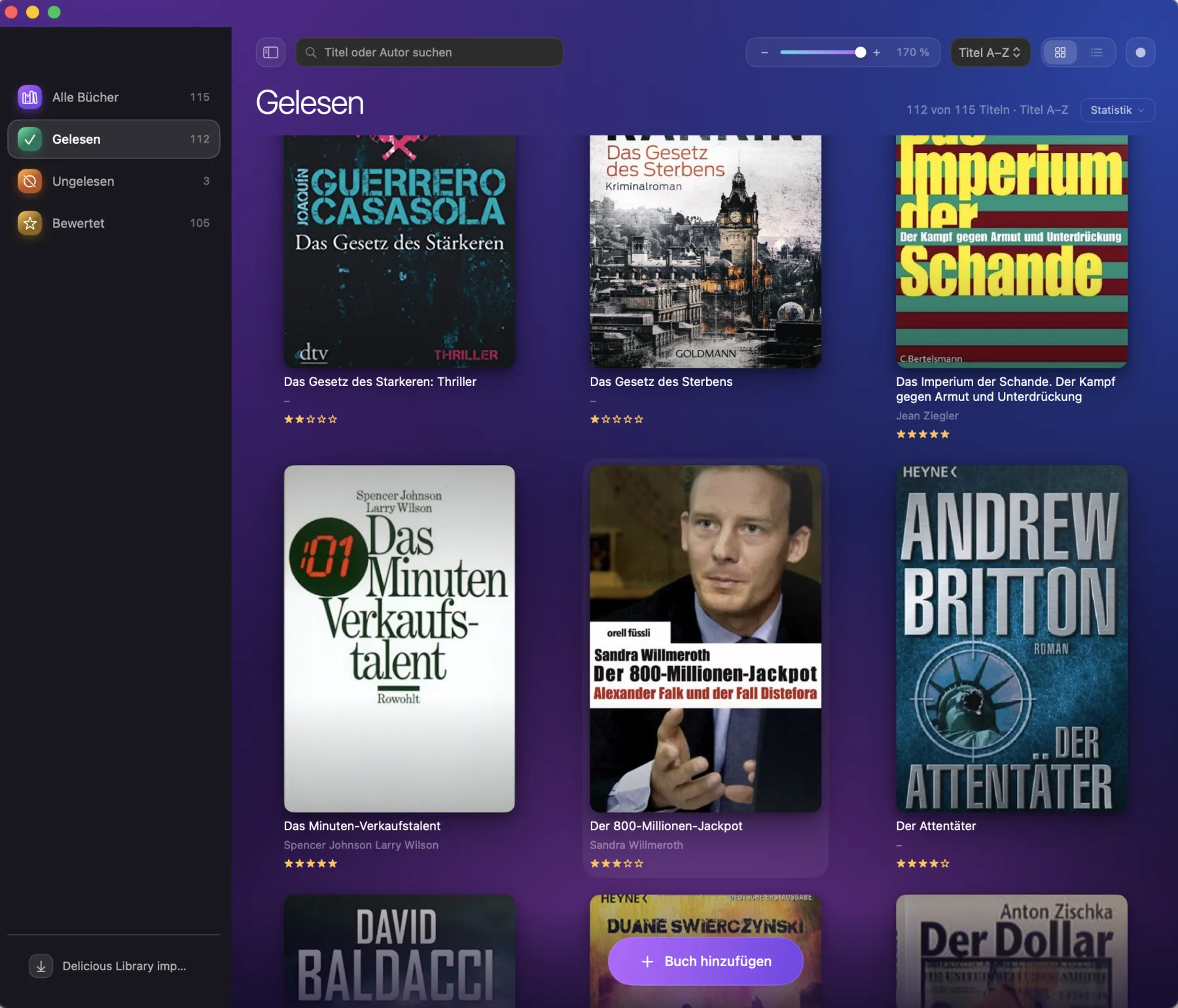The height and width of the screenshot is (1008, 1178).
Task: Click the Bewertet star icon
Action: coord(29,223)
